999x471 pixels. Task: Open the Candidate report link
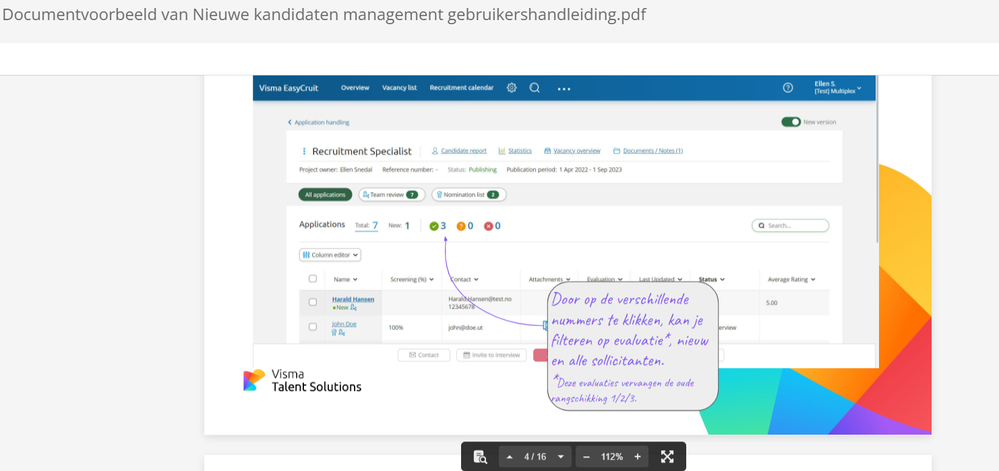[x=459, y=151]
